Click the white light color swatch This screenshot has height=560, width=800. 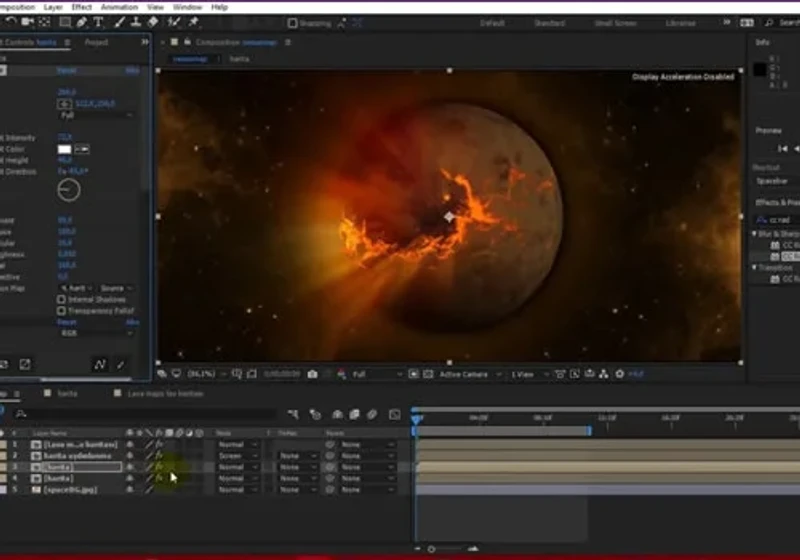pos(64,149)
